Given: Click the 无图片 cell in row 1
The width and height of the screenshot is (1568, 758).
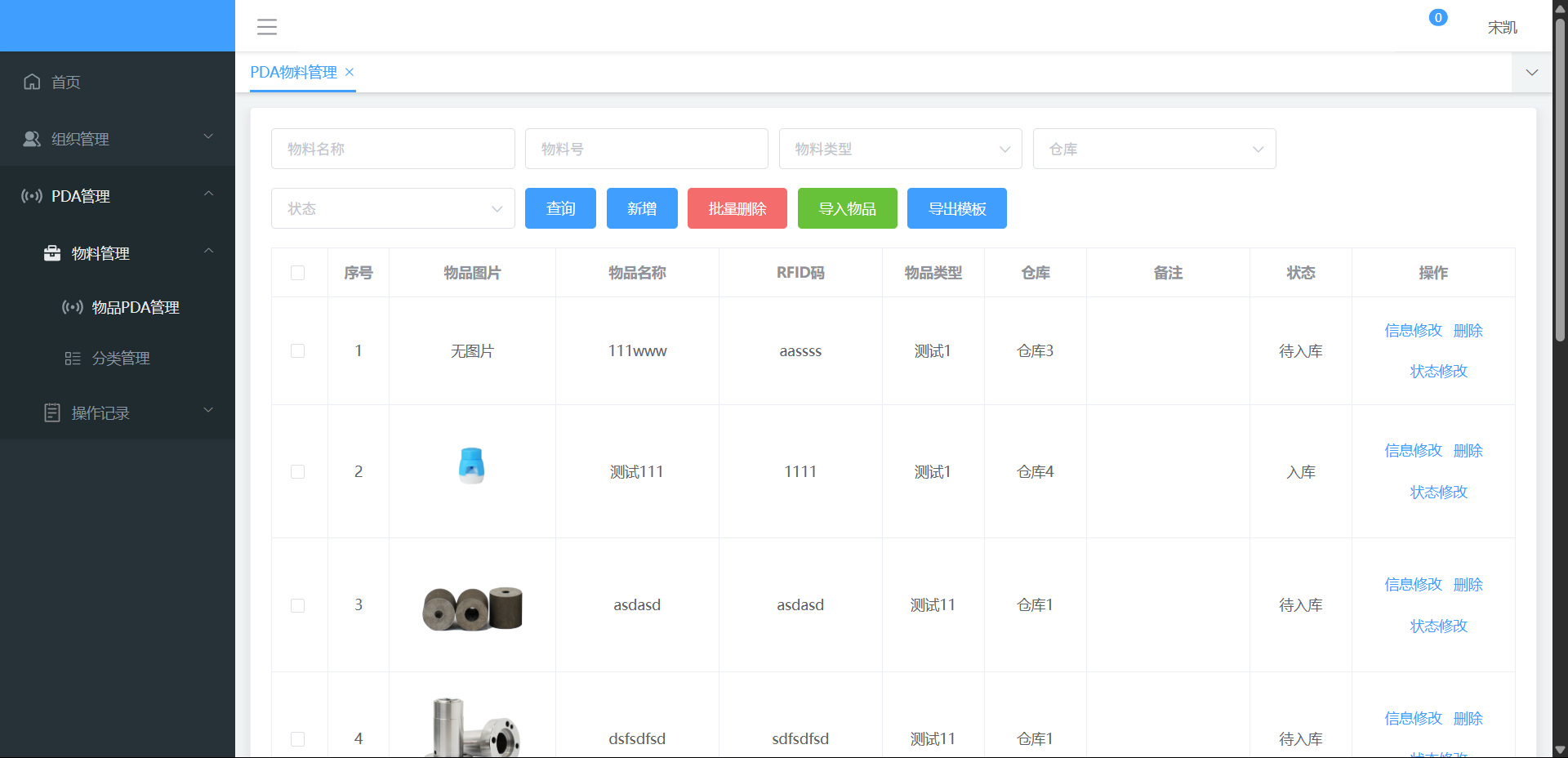Looking at the screenshot, I should click(472, 351).
